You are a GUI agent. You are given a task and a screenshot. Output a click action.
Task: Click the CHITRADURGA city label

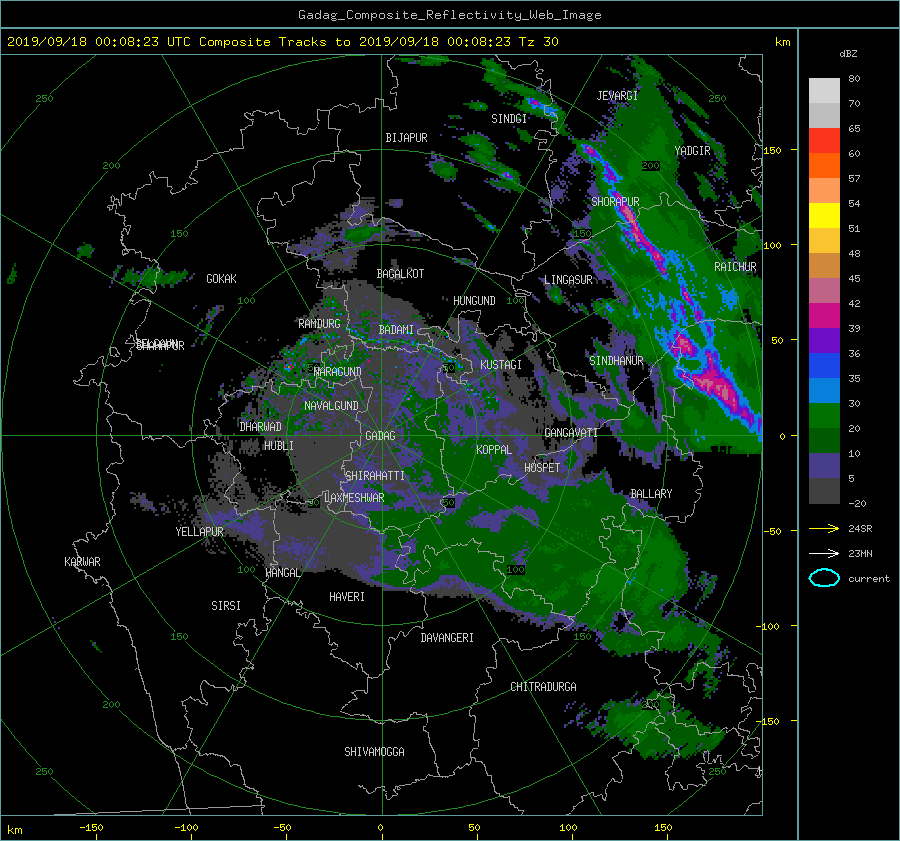[543, 687]
